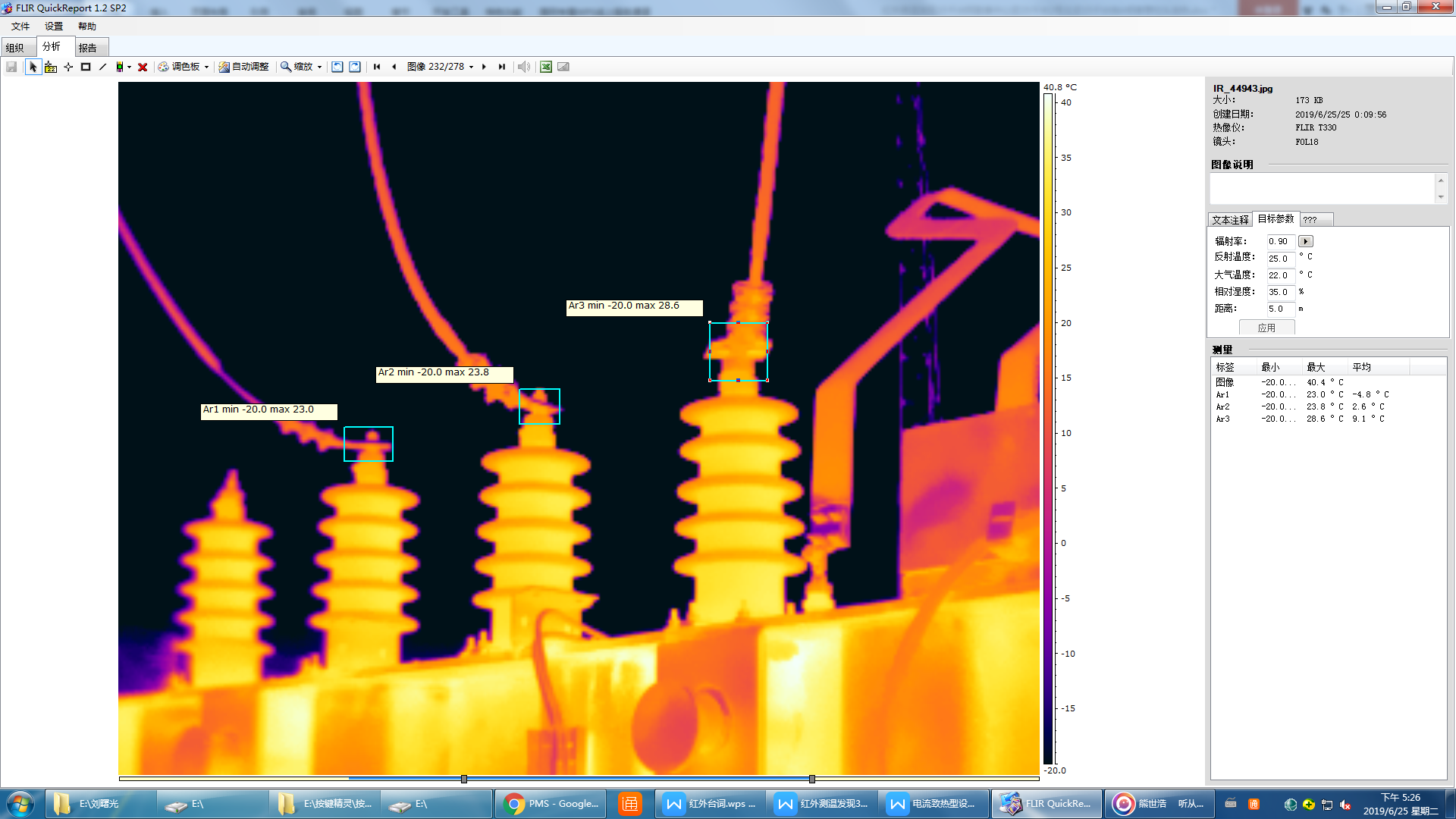The image size is (1456, 819).
Task: Click the 距离 distance input field
Action: pos(1281,309)
